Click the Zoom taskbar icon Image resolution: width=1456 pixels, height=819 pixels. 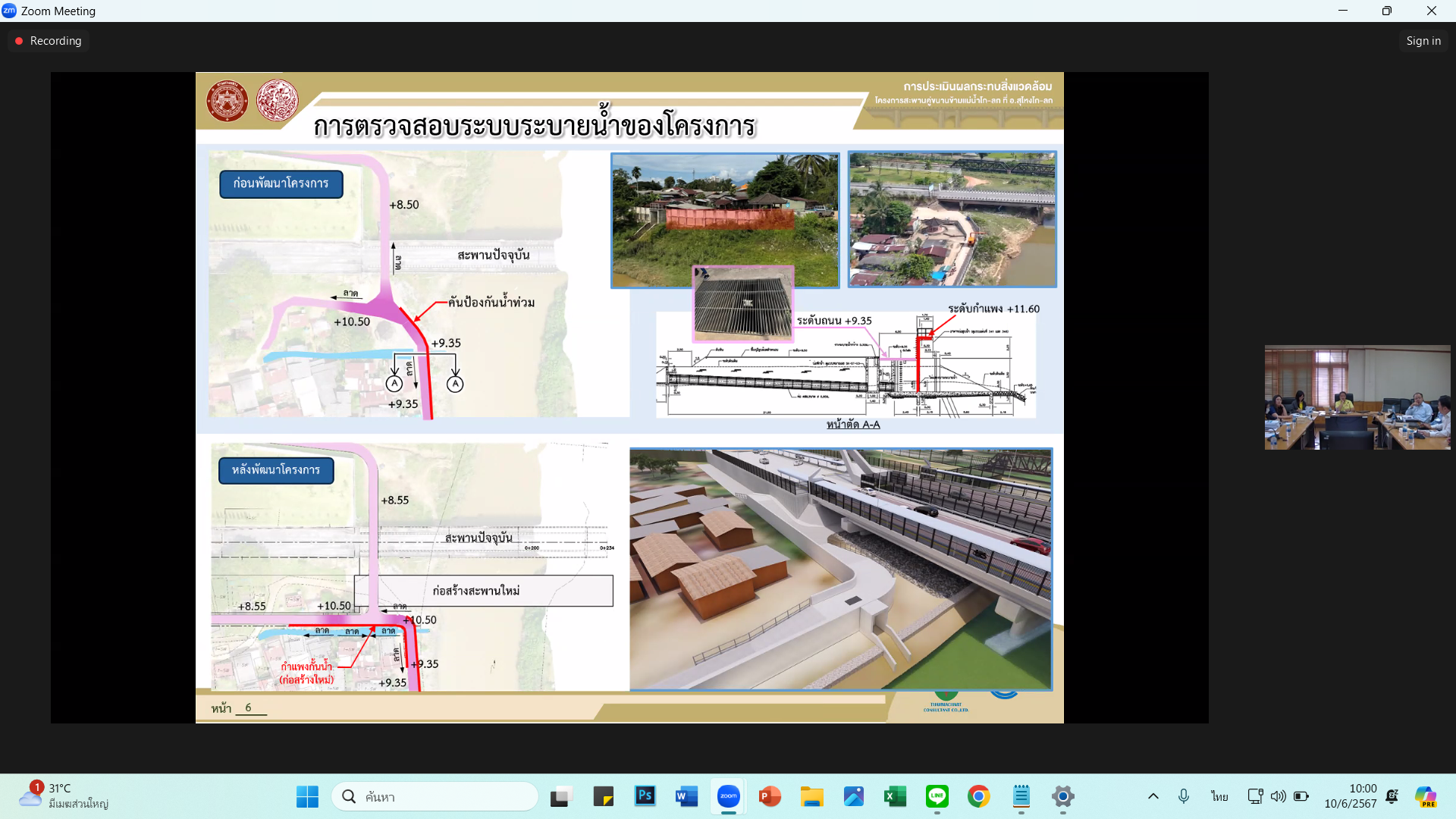click(x=728, y=796)
